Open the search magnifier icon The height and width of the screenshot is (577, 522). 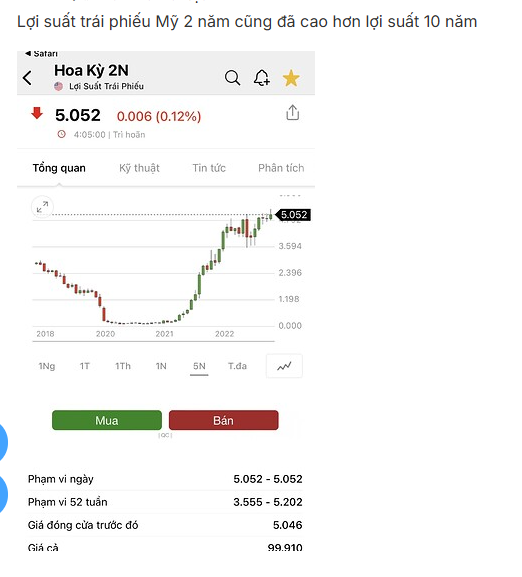coord(232,78)
